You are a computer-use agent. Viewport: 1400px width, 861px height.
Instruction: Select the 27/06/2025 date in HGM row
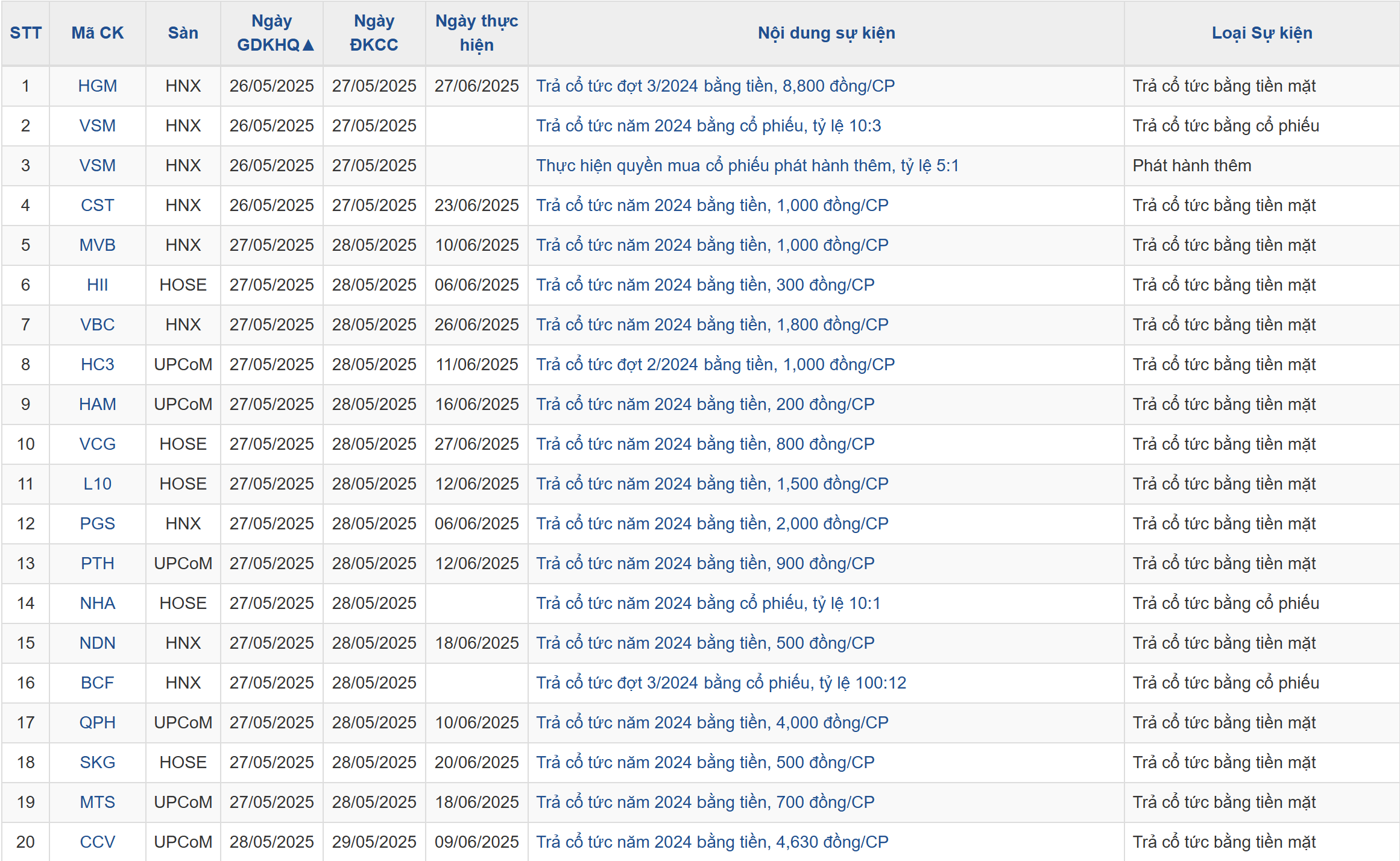[x=477, y=86]
